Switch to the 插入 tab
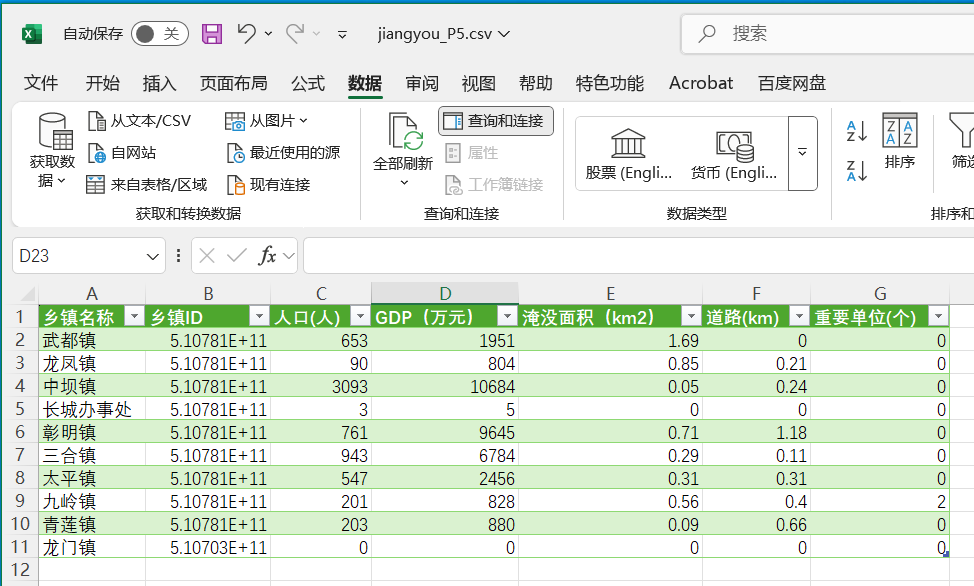This screenshot has width=974, height=586. (x=160, y=83)
